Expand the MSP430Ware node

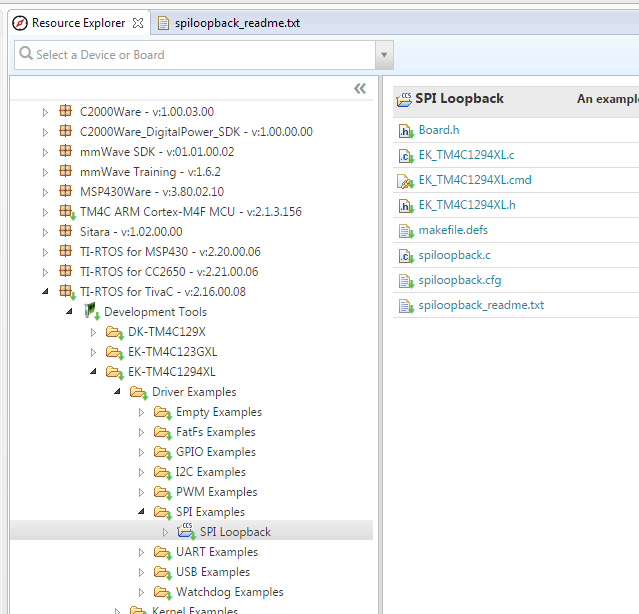[45, 192]
